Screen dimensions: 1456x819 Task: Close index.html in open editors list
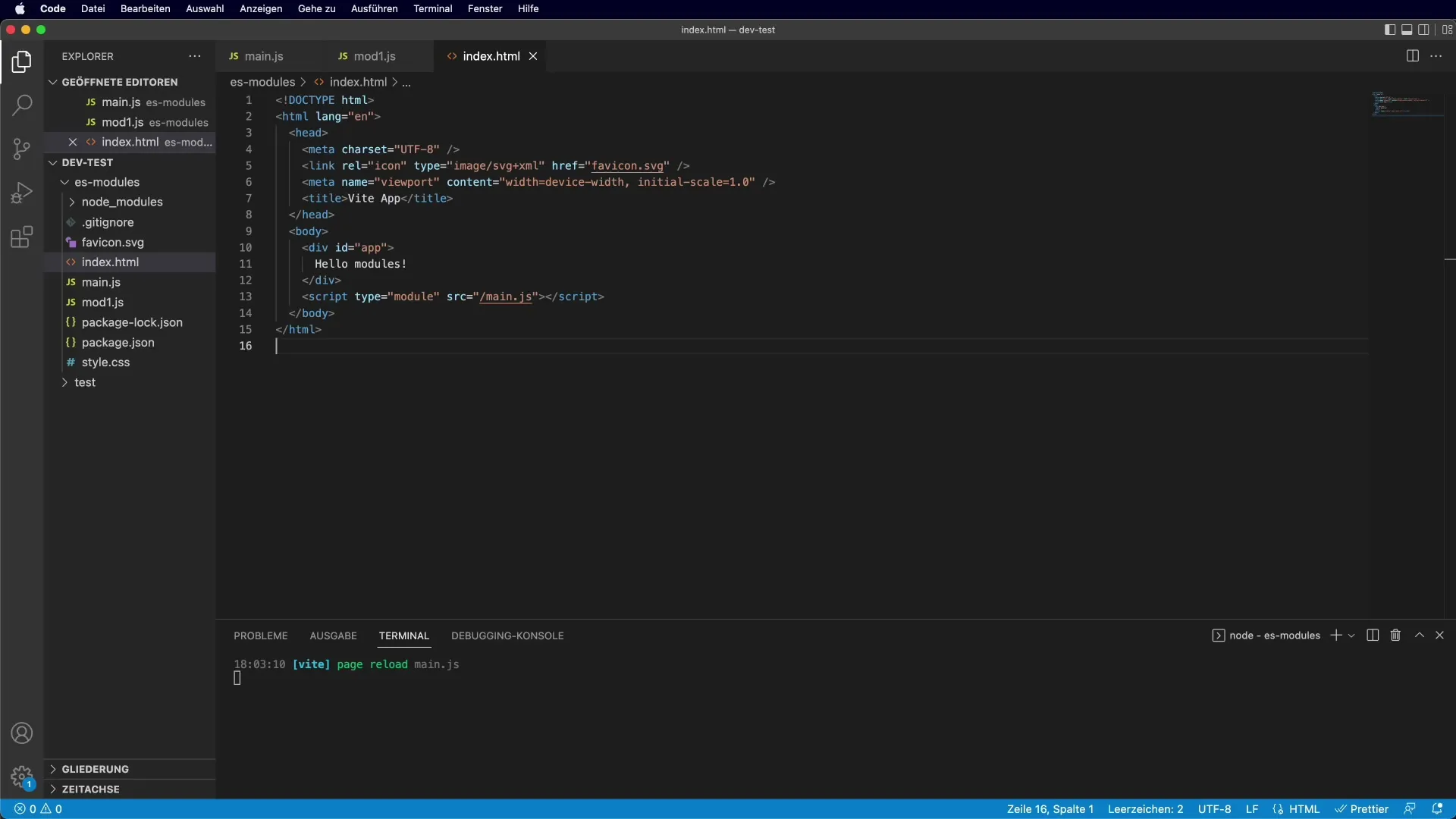click(73, 142)
